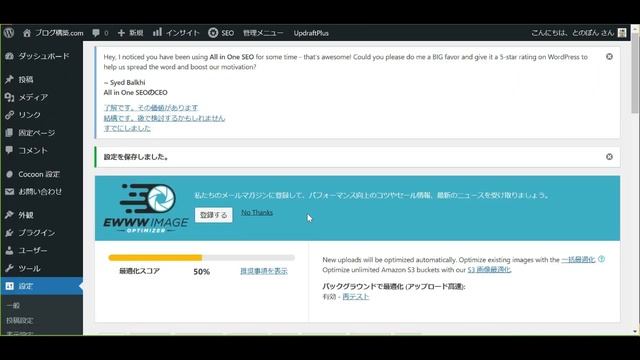Open ダッシュボード sidebar icon
Image resolution: width=640 pixels, height=360 pixels.
(9, 56)
